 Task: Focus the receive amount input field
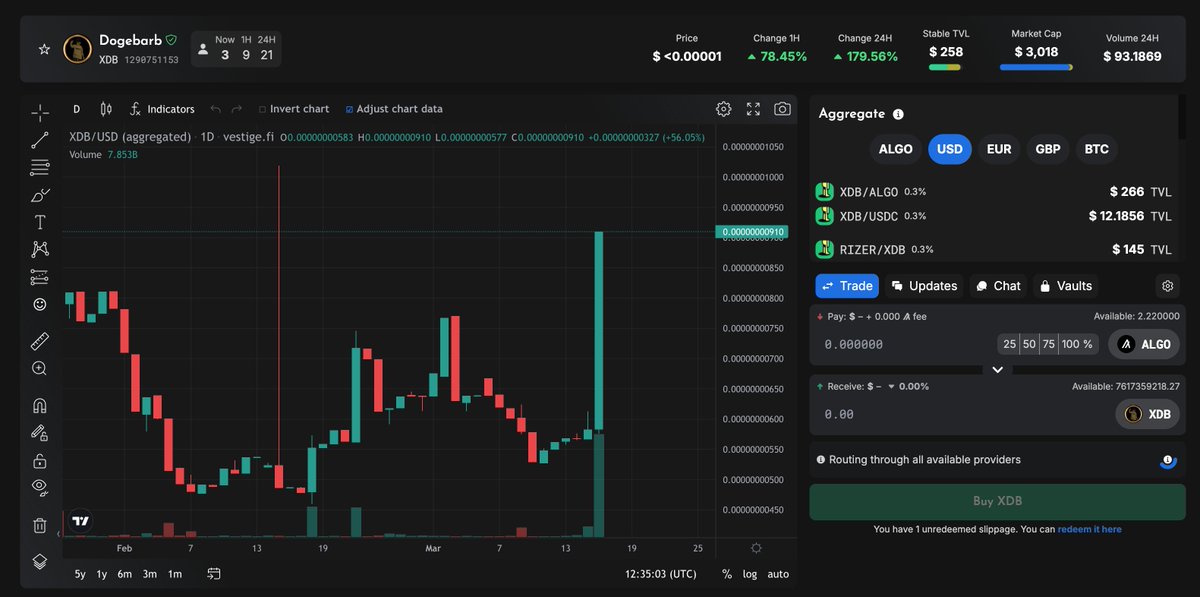point(960,414)
